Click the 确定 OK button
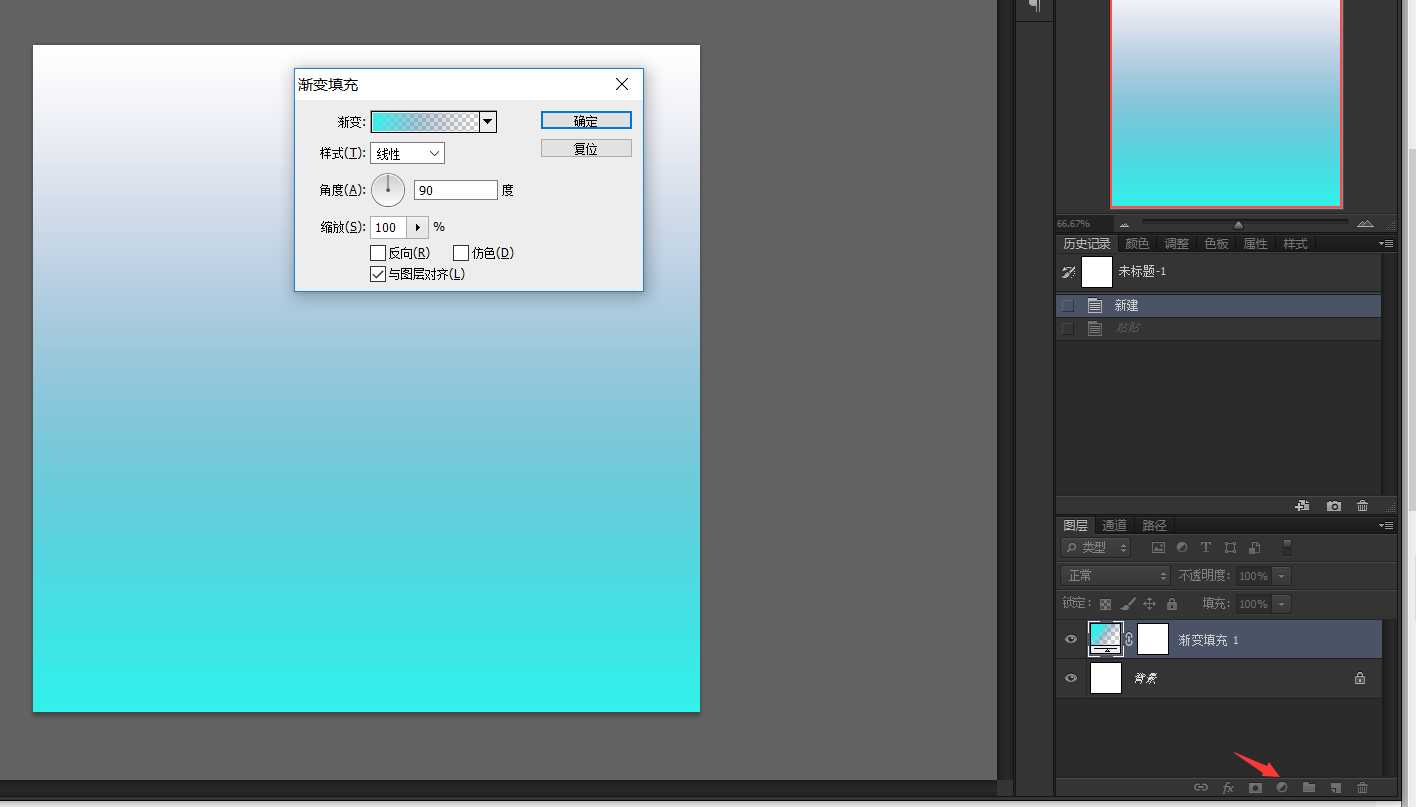Screen dimensions: 1416x807 tap(586, 121)
